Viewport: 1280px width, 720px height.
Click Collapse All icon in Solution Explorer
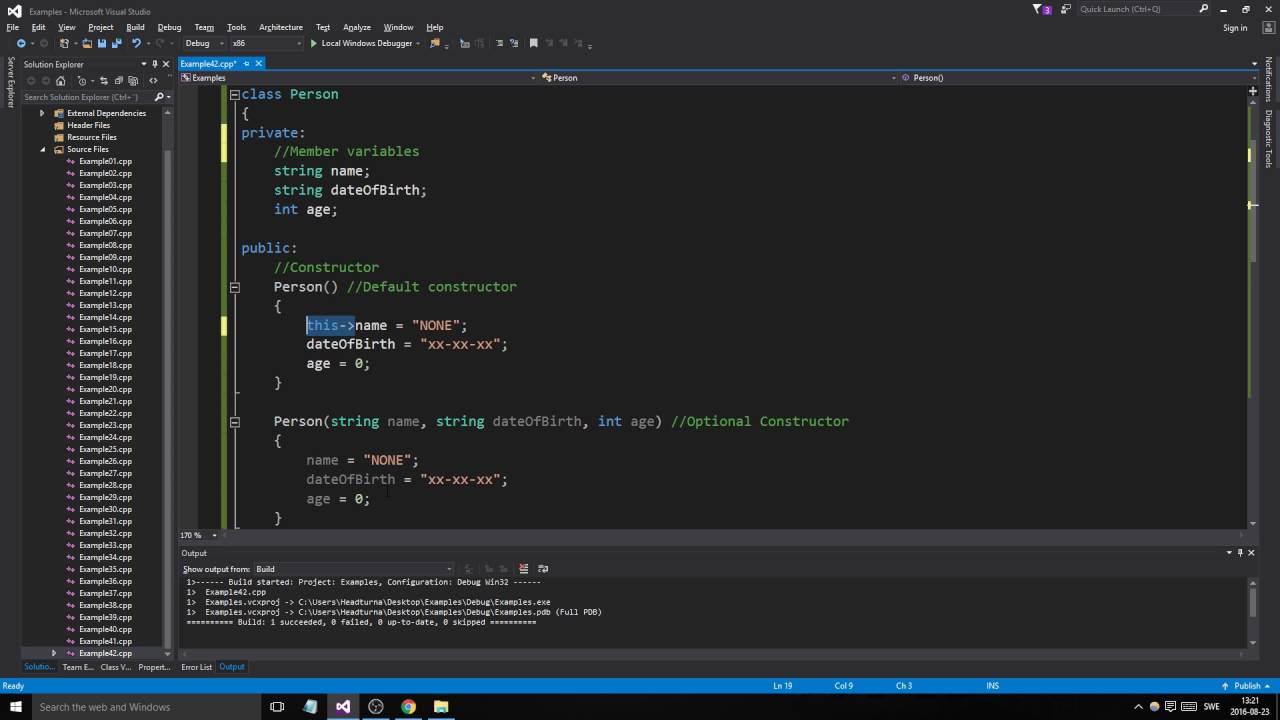pyautogui.click(x=119, y=81)
